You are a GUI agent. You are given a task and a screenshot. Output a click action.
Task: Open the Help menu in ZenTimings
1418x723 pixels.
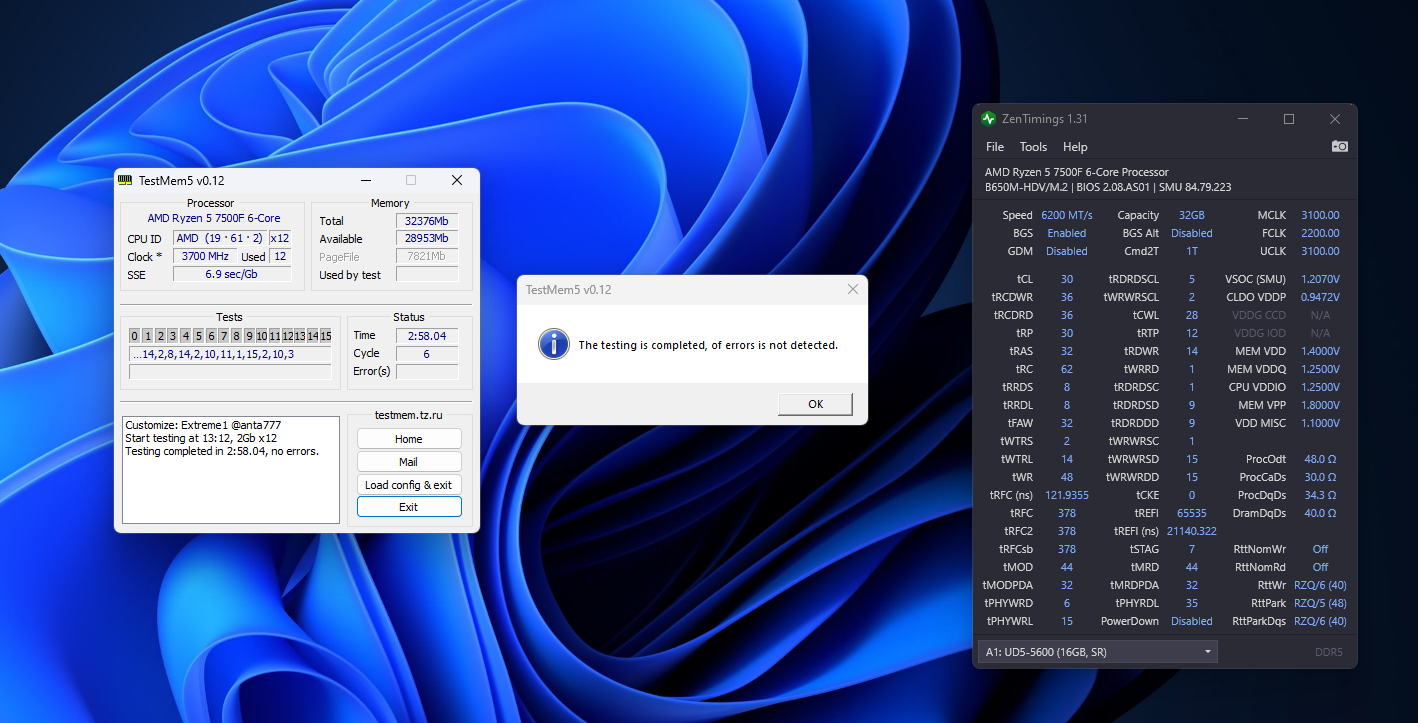coord(1075,147)
